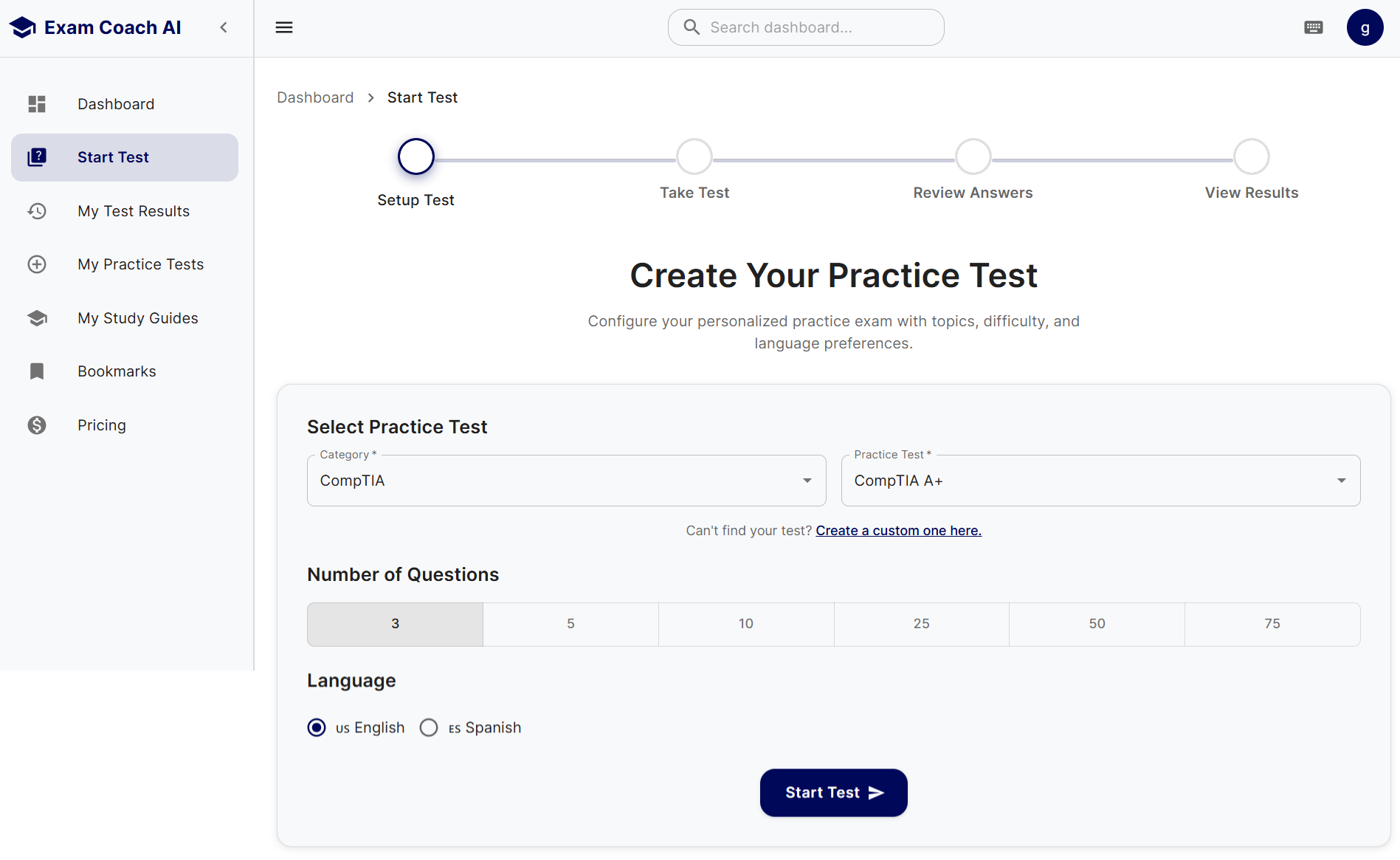Open My Study Guides sidebar item
Image resolution: width=1400 pixels, height=860 pixels.
point(125,318)
